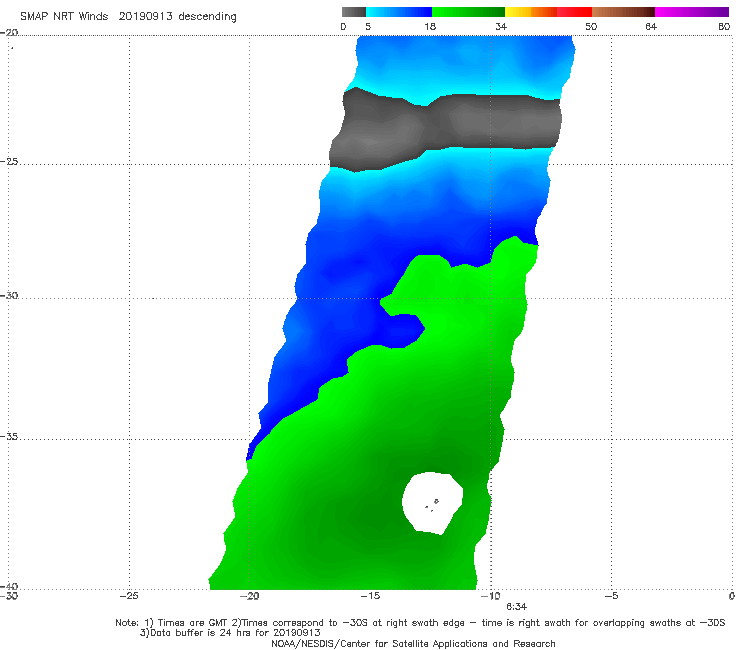This screenshot has height=650, width=740.
Task: Click the white data gap in the green swath
Action: [432, 503]
